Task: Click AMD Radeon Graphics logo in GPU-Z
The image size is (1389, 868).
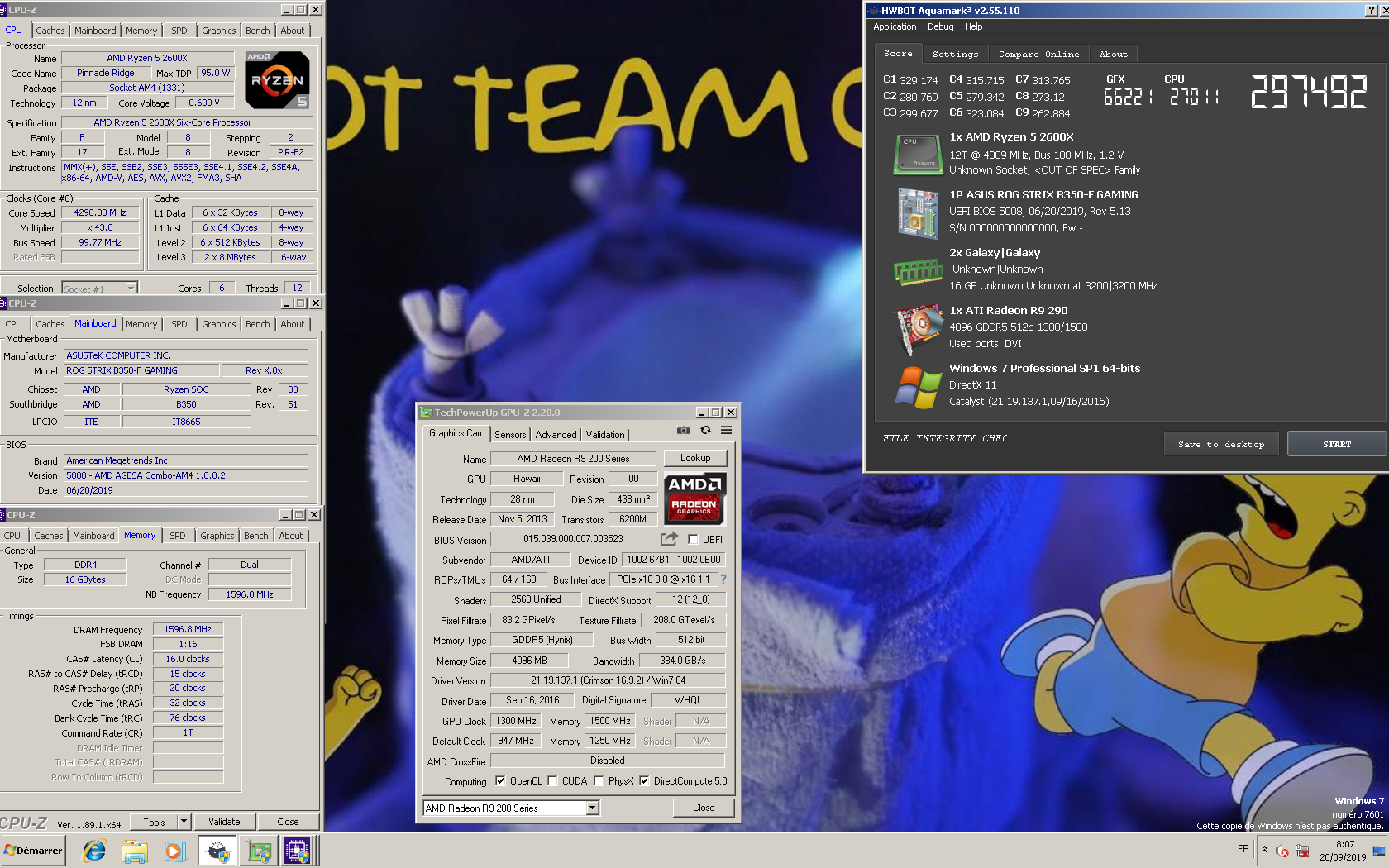Action: 694,498
